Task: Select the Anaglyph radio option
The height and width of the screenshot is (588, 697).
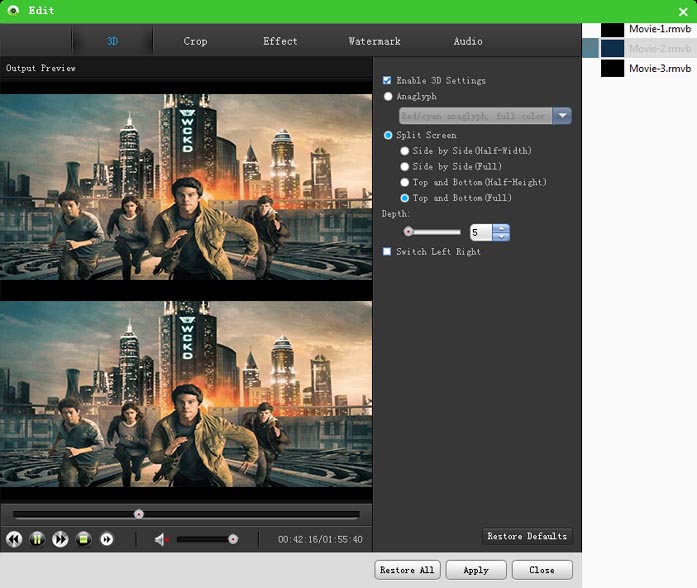Action: point(388,96)
